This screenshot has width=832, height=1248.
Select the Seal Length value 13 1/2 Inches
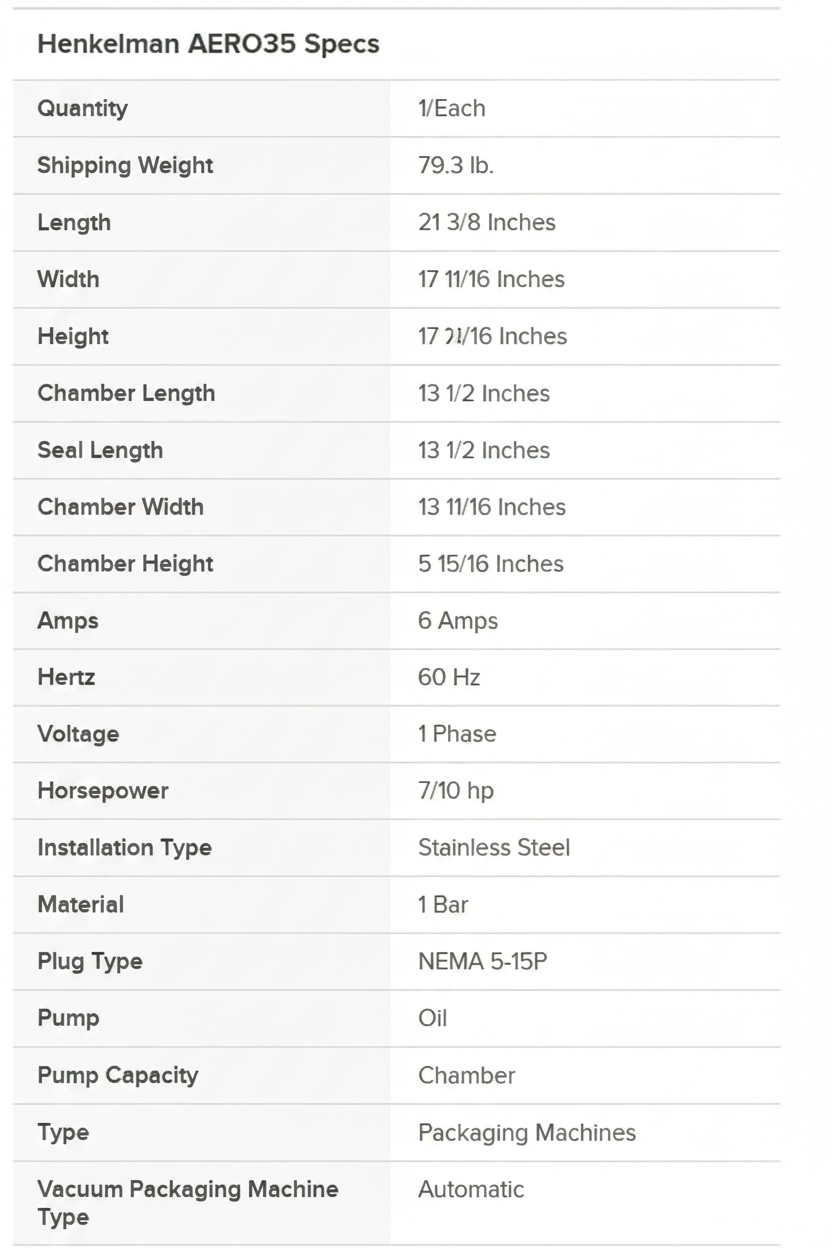point(484,450)
